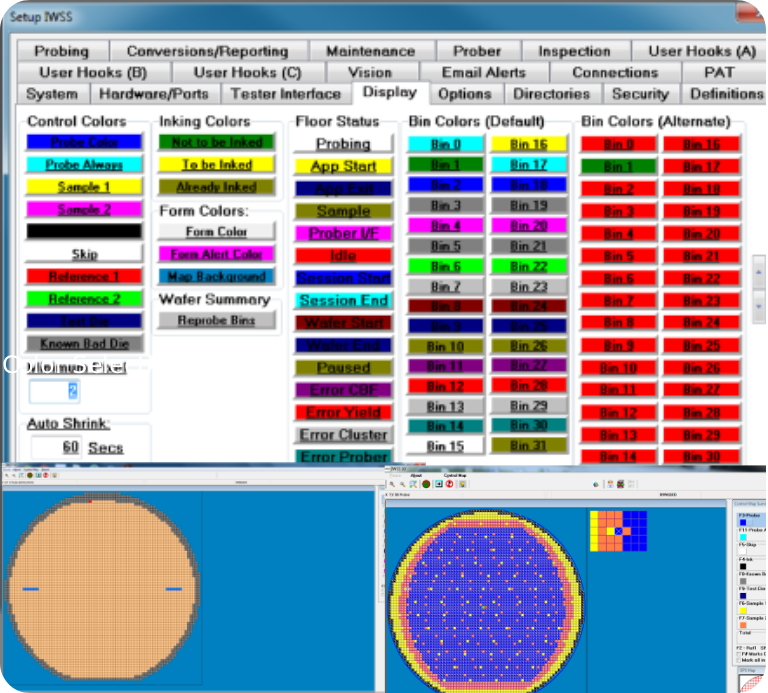Click dark red crossed icon in right toolbar

point(621,484)
